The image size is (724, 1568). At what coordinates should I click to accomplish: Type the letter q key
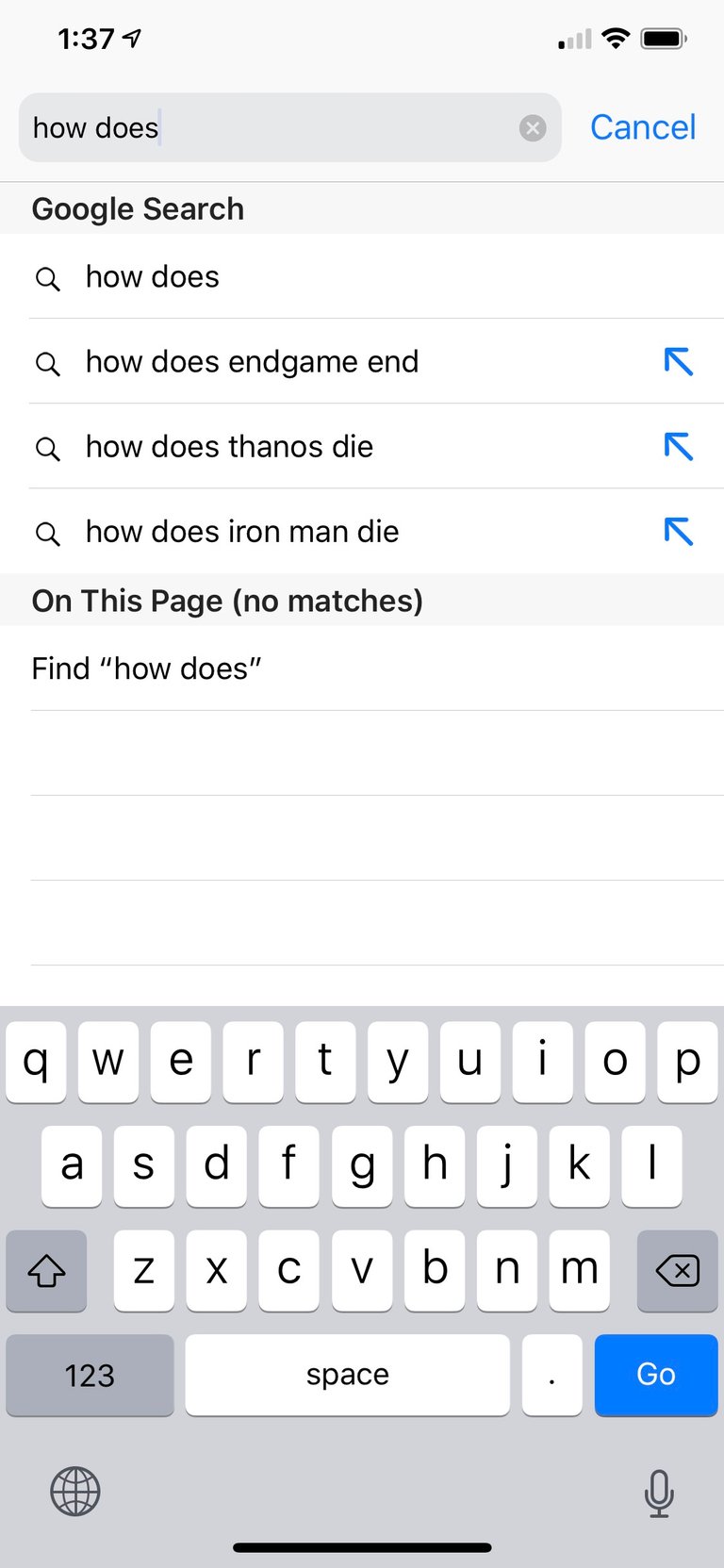click(36, 1062)
